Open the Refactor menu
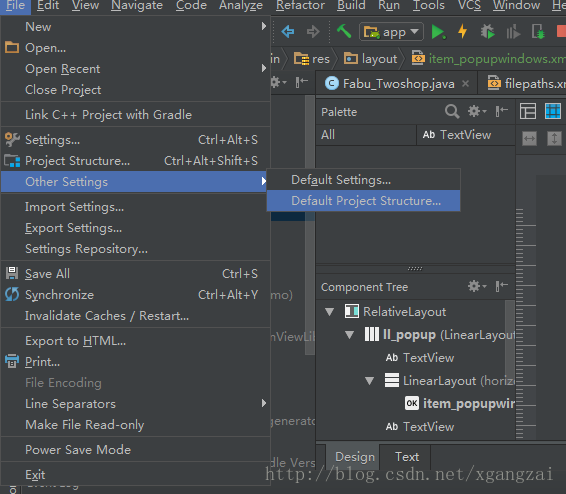The width and height of the screenshot is (566, 494). 300,5
